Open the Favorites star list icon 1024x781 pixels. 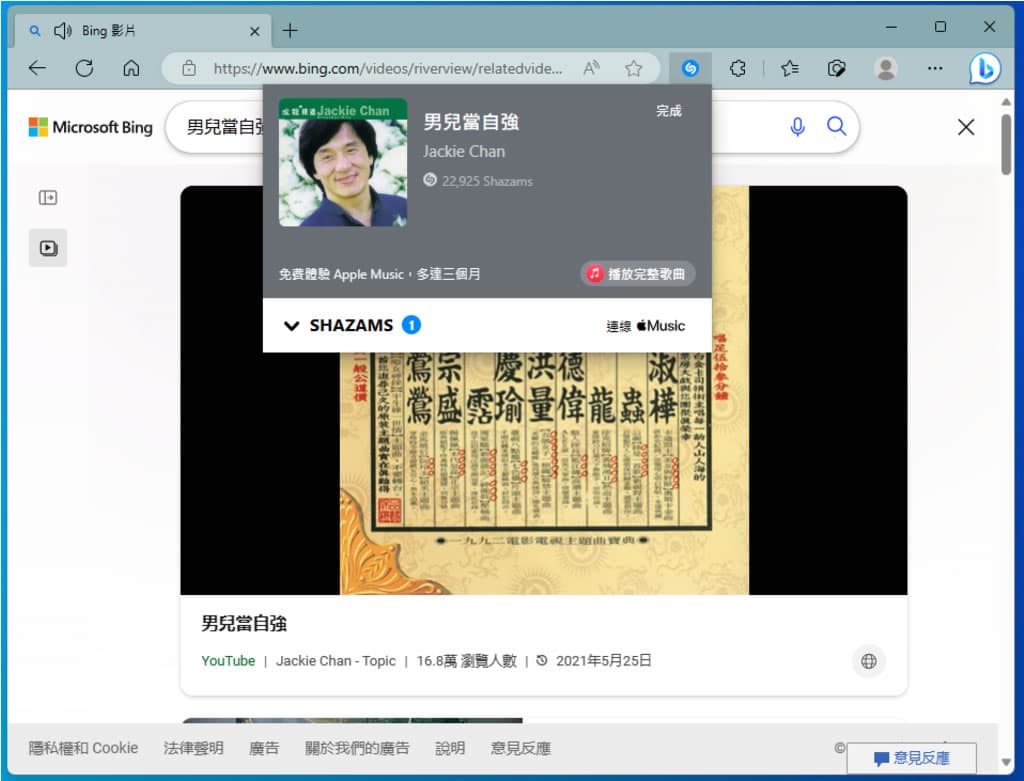tap(790, 68)
